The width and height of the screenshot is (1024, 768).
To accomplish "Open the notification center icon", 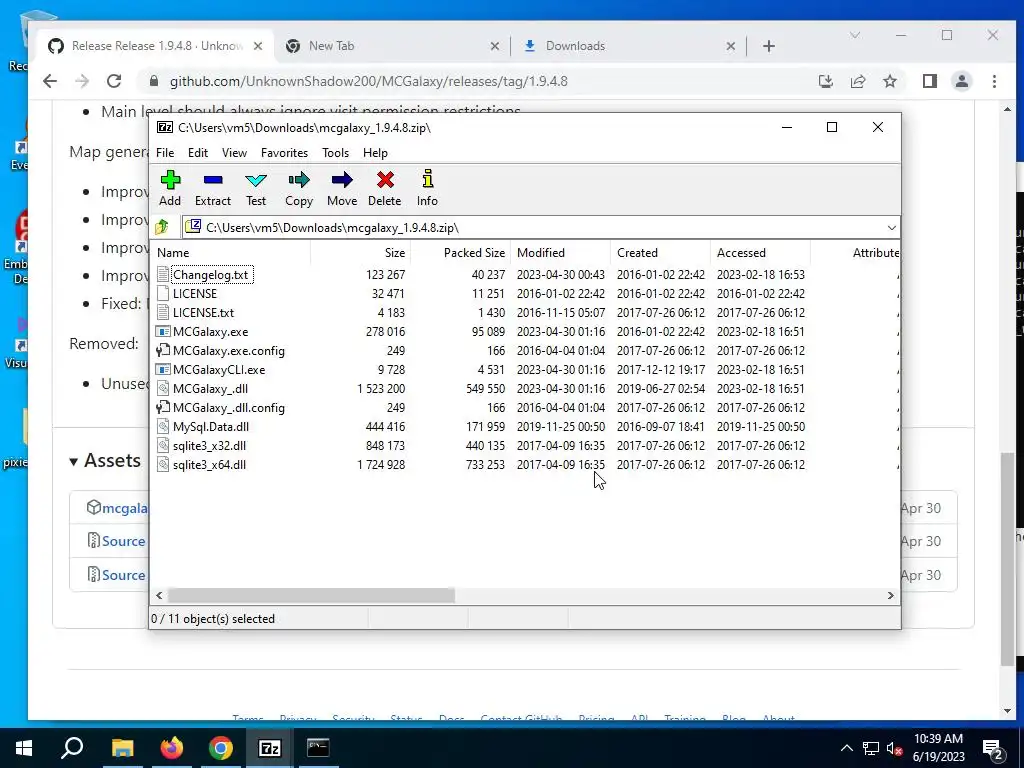I will coord(993,748).
